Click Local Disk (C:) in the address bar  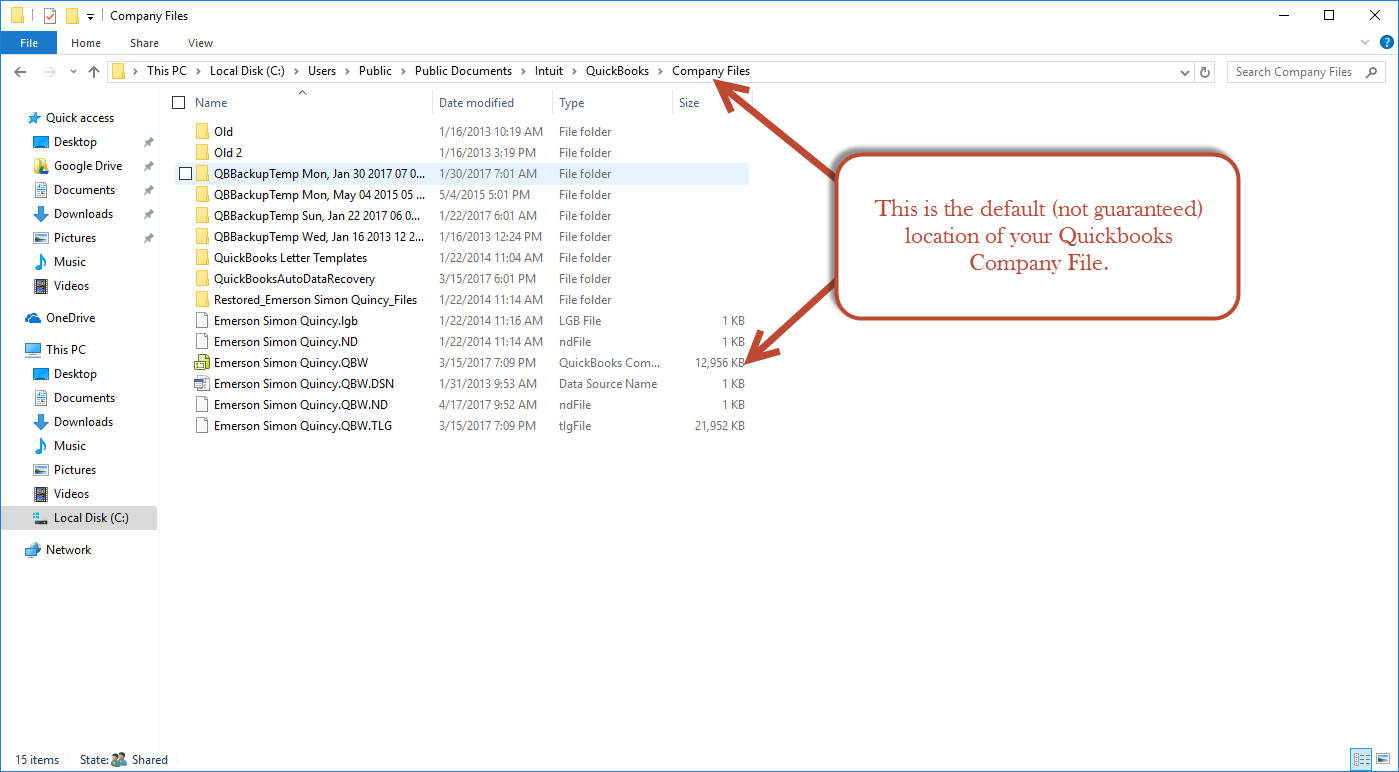[247, 71]
